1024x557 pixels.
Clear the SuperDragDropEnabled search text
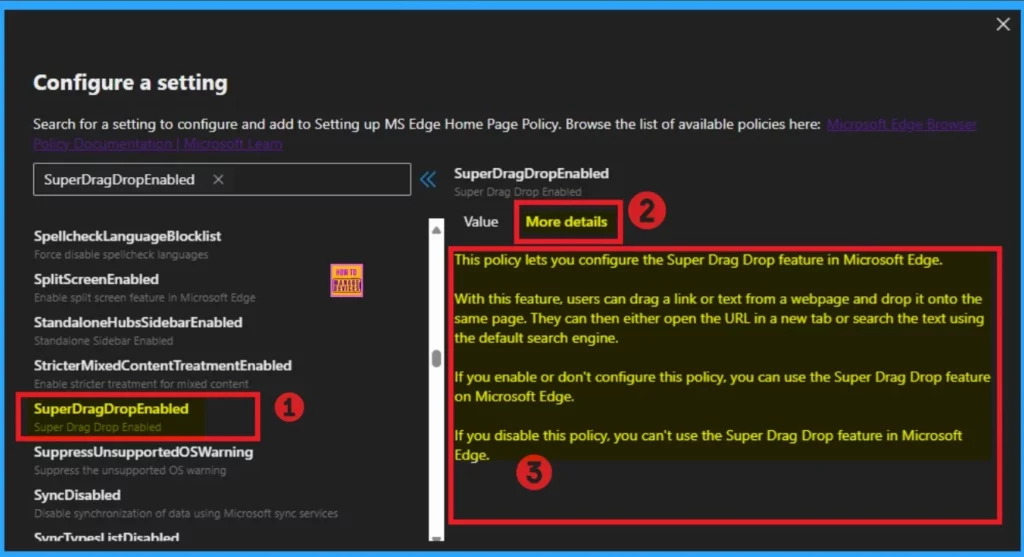click(x=218, y=180)
